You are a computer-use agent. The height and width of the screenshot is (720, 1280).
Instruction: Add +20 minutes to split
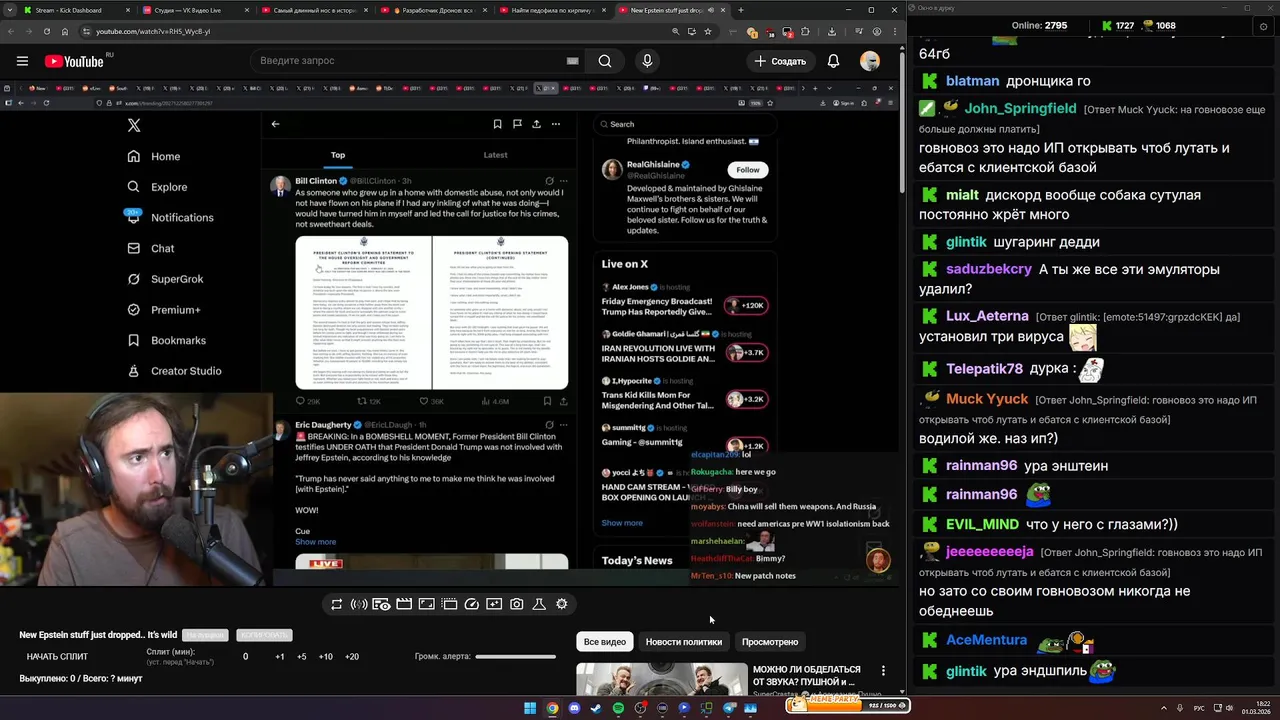coord(352,657)
